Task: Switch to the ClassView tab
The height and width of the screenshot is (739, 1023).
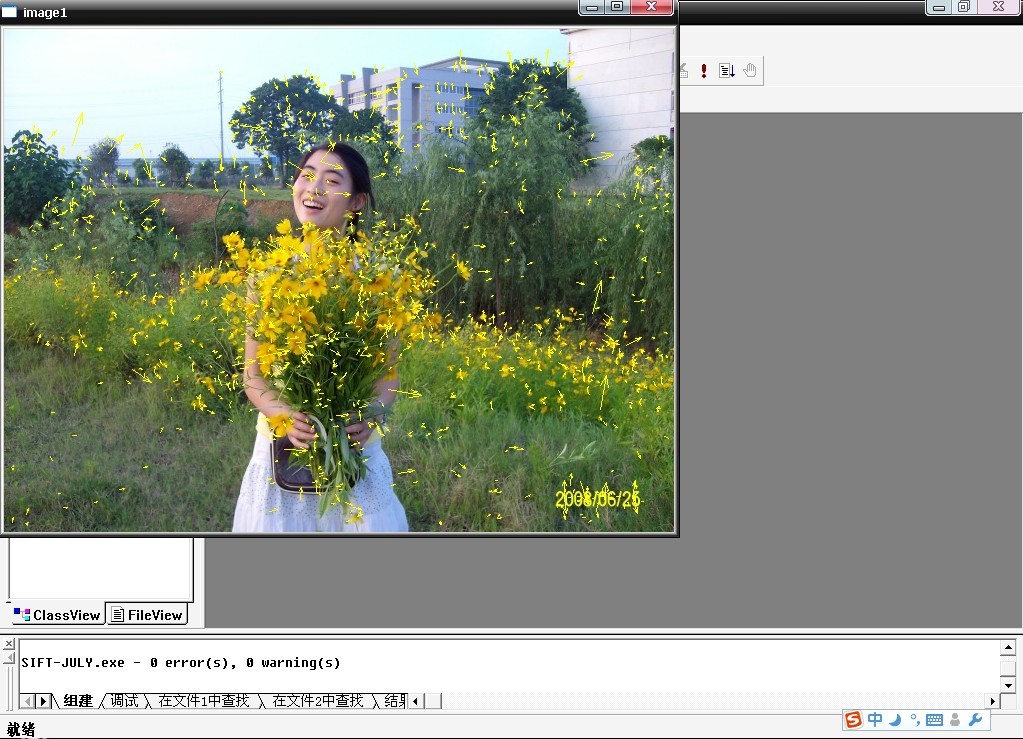Action: (58, 615)
